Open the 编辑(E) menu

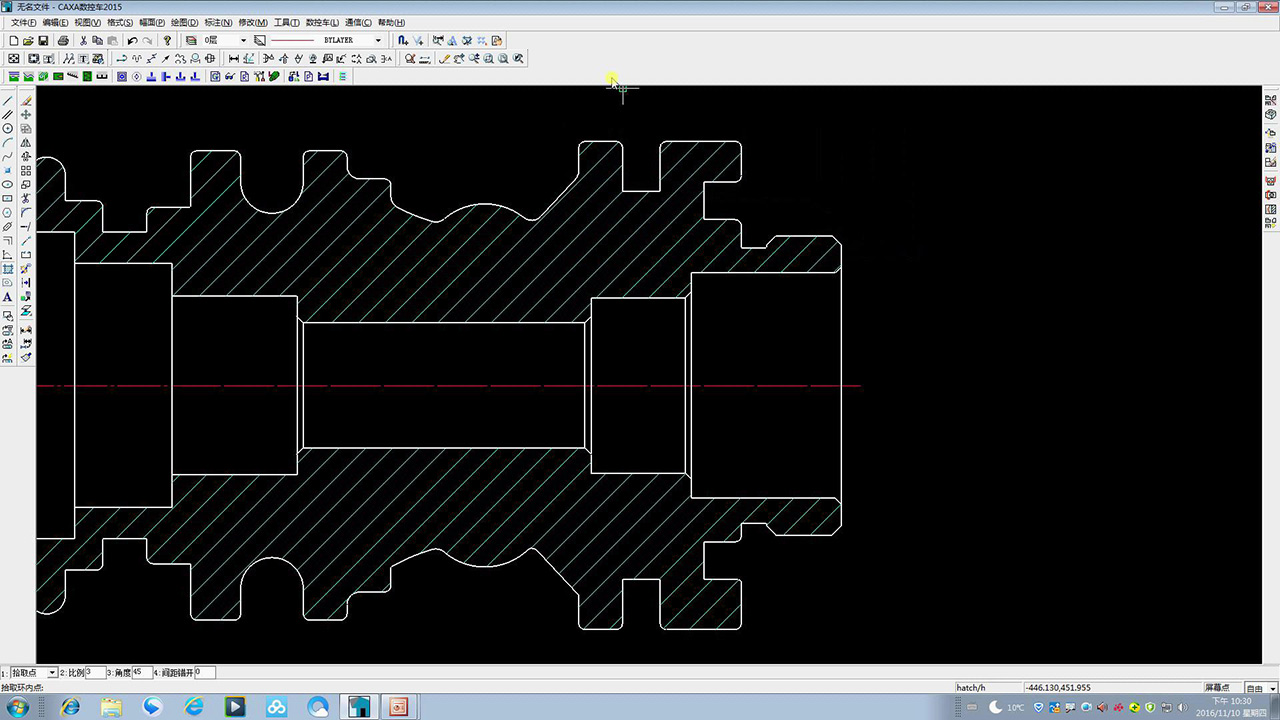[56, 22]
